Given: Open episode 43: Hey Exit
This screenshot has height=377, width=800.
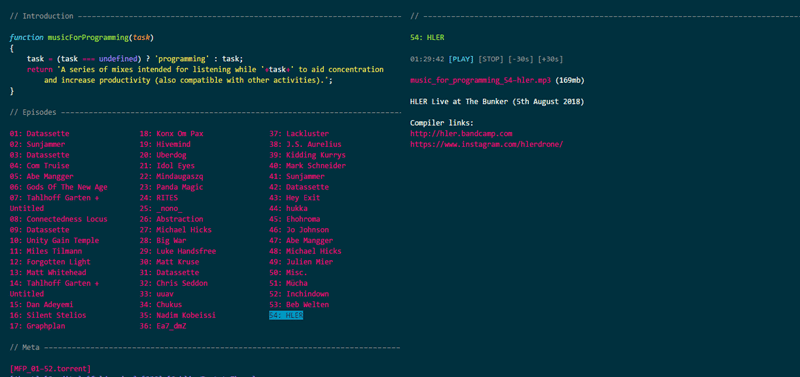Looking at the screenshot, I should point(294,198).
